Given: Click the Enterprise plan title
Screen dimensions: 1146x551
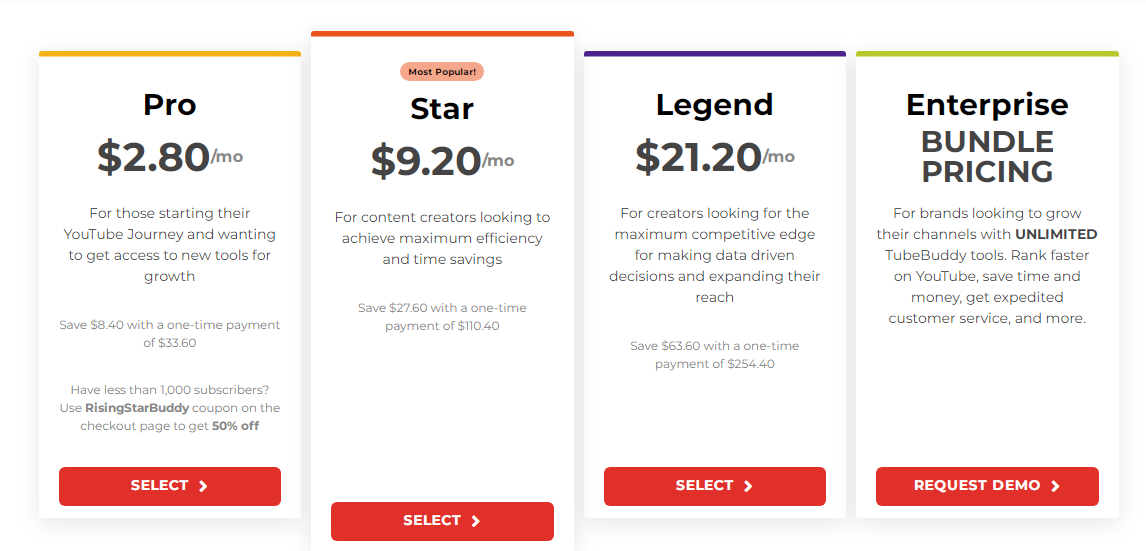Looking at the screenshot, I should (987, 105).
